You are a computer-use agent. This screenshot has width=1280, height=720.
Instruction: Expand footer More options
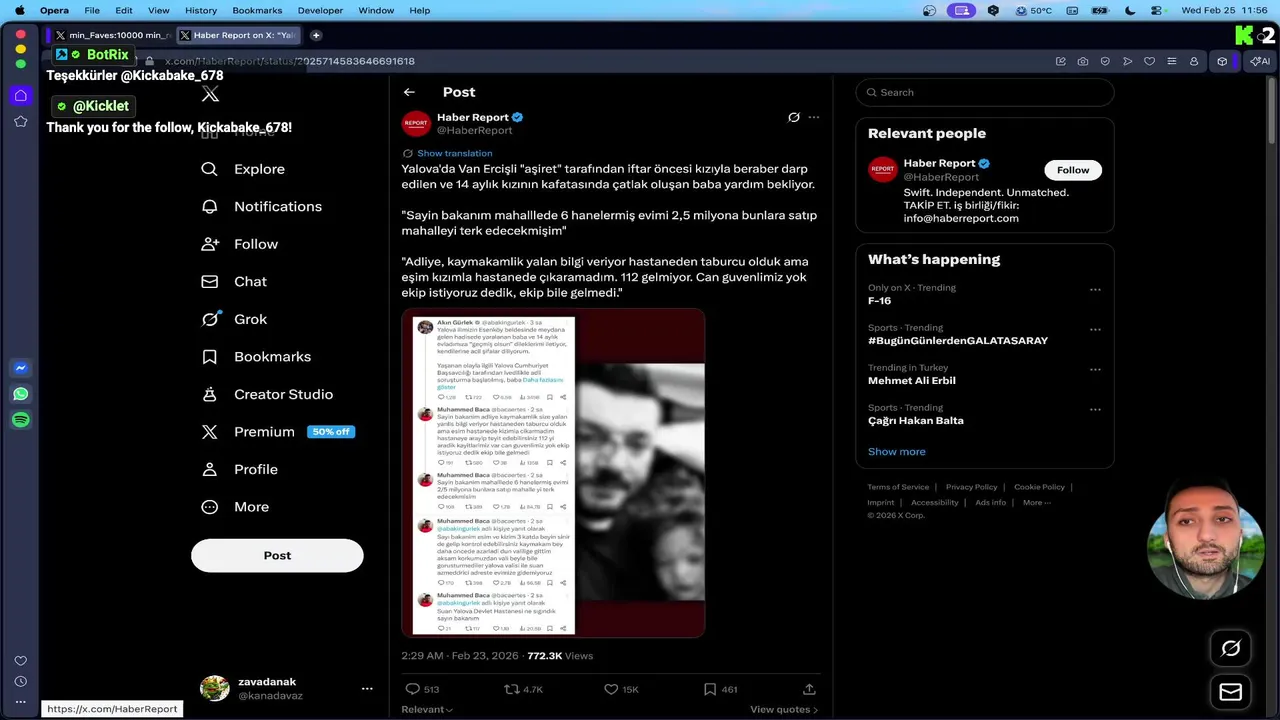[1037, 502]
